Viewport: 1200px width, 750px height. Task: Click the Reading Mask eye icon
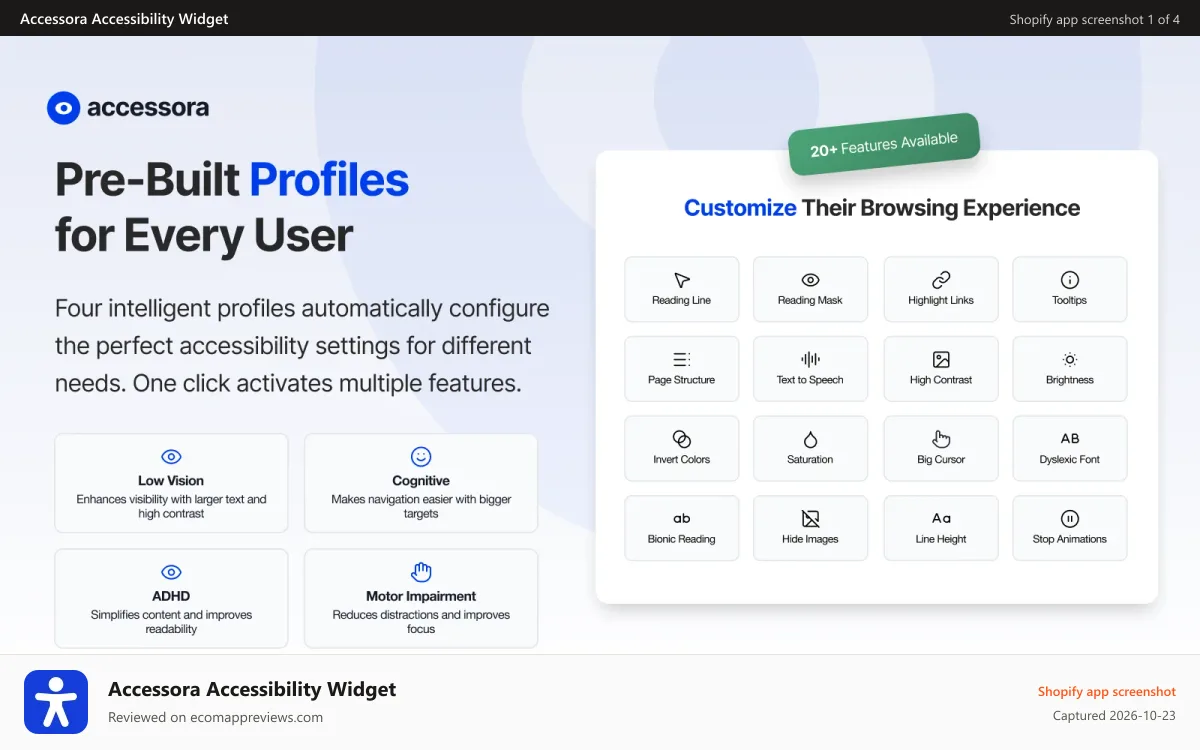[810, 280]
